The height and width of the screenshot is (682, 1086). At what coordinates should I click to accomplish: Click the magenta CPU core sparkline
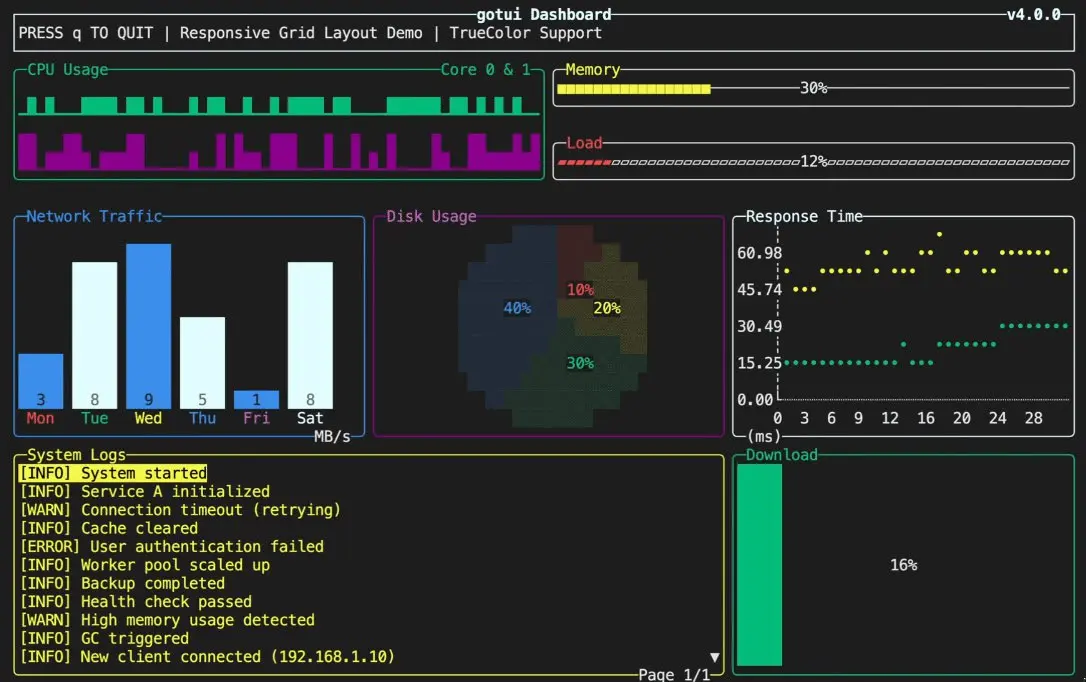[x=278, y=152]
